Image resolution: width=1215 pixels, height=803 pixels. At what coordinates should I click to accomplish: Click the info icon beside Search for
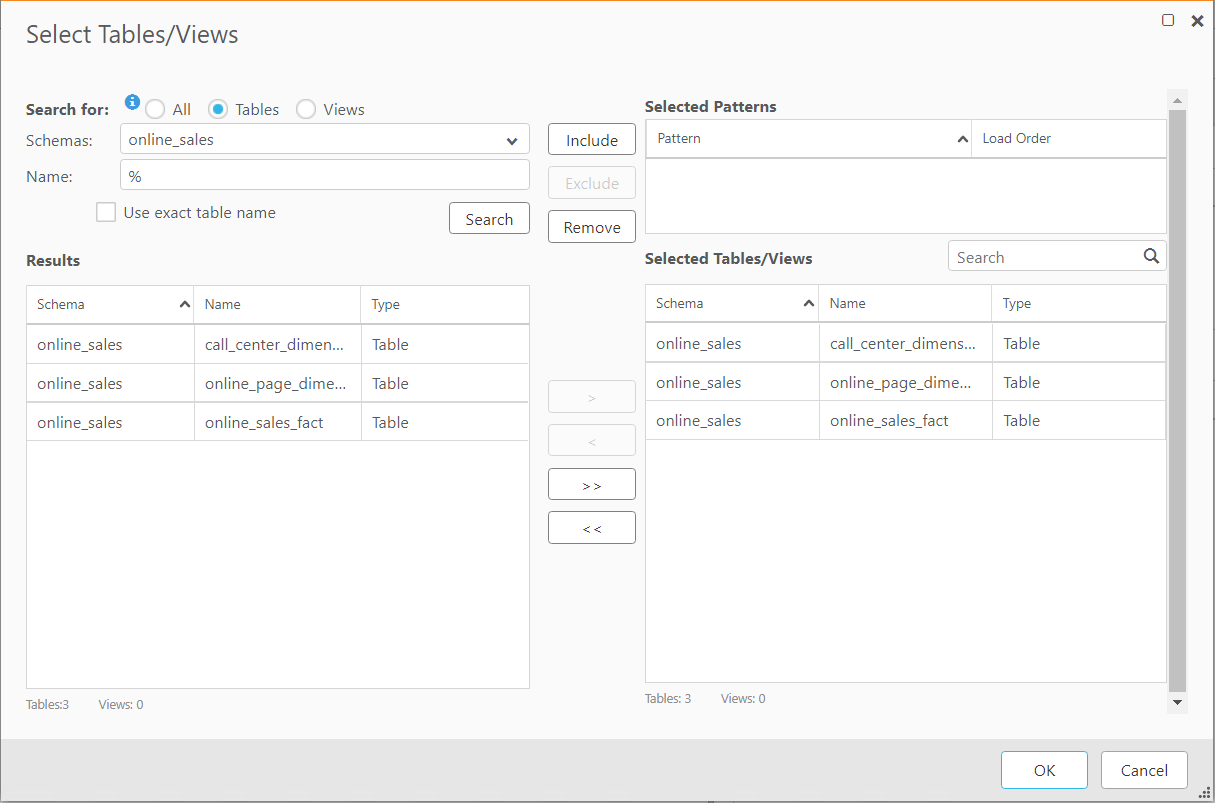click(132, 102)
